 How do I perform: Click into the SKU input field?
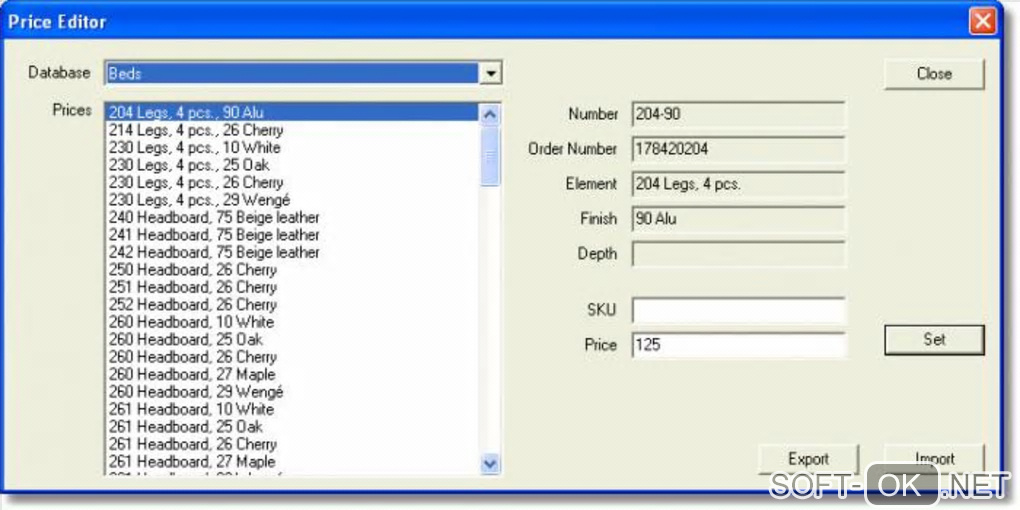[738, 310]
